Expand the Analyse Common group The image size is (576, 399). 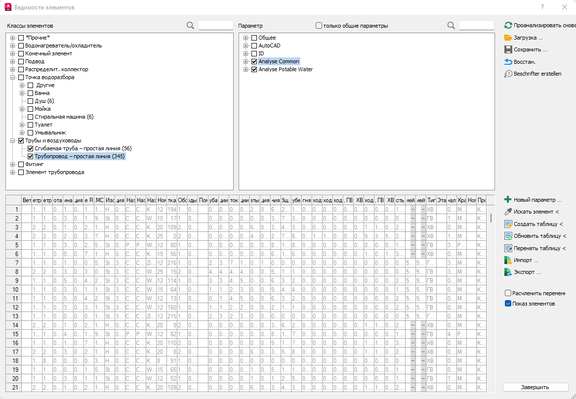pos(246,61)
